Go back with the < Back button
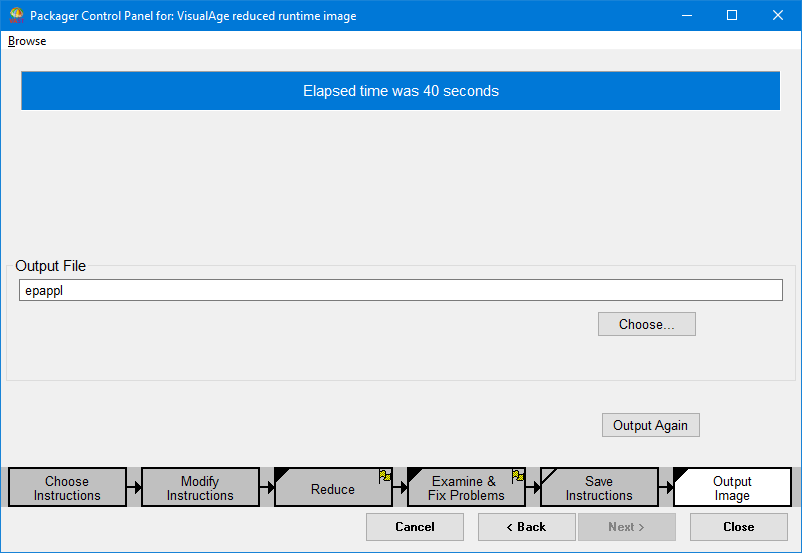The image size is (802, 553). [526, 527]
